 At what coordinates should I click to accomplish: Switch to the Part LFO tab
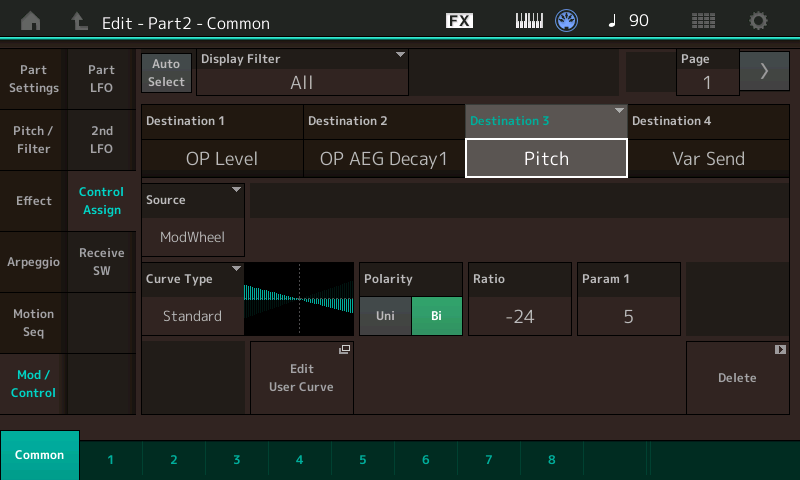101,79
